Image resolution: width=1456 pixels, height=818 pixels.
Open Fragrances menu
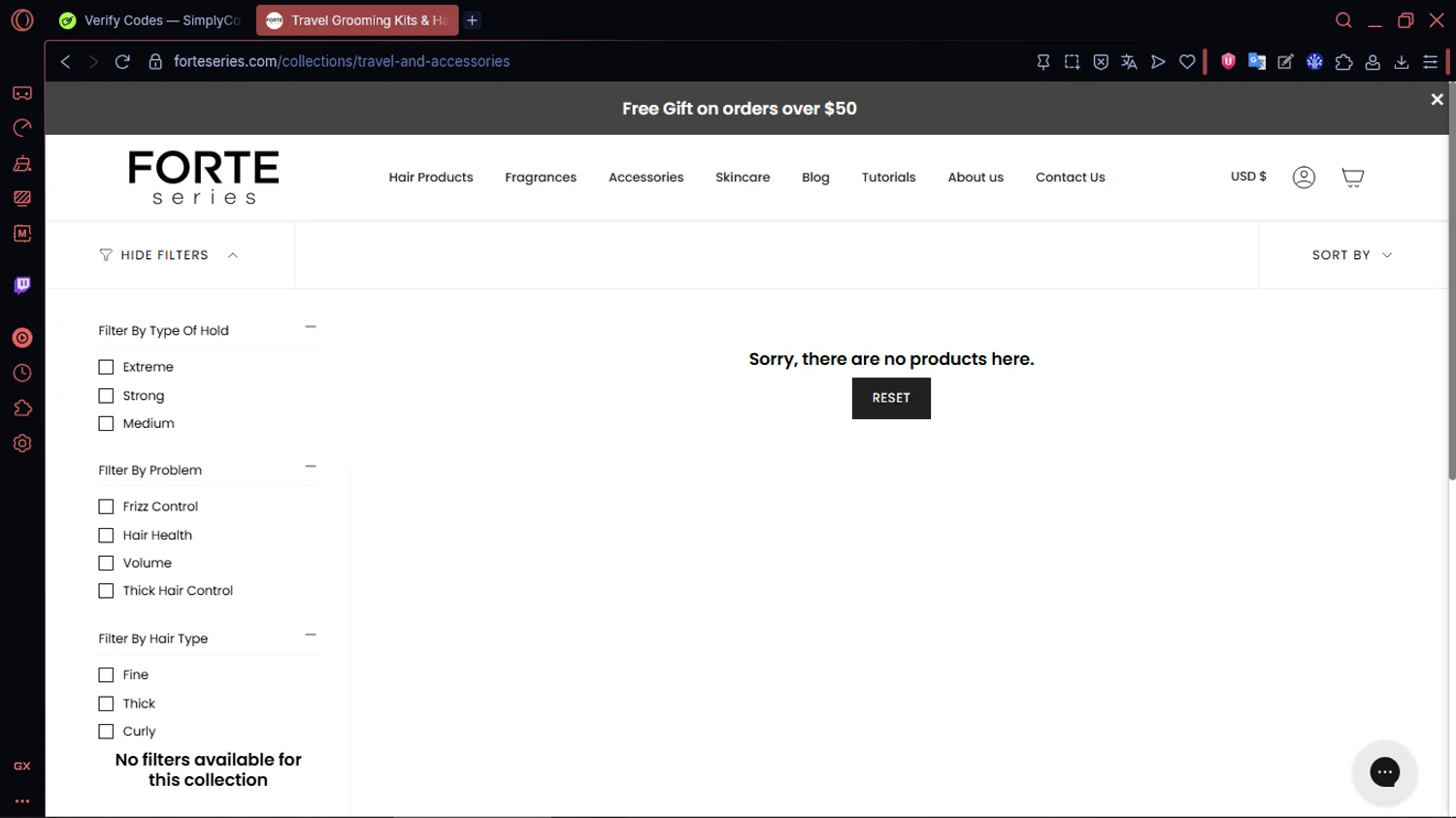[x=541, y=178]
